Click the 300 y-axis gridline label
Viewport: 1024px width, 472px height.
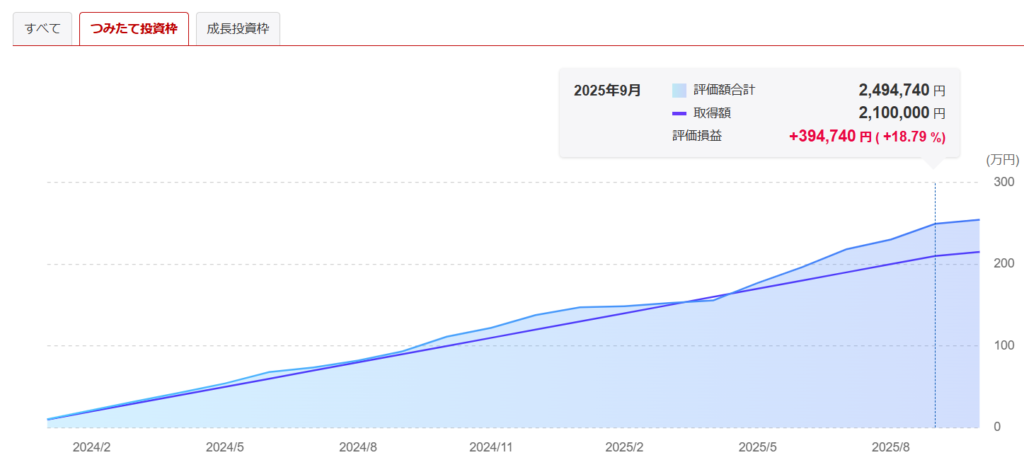(x=1001, y=182)
